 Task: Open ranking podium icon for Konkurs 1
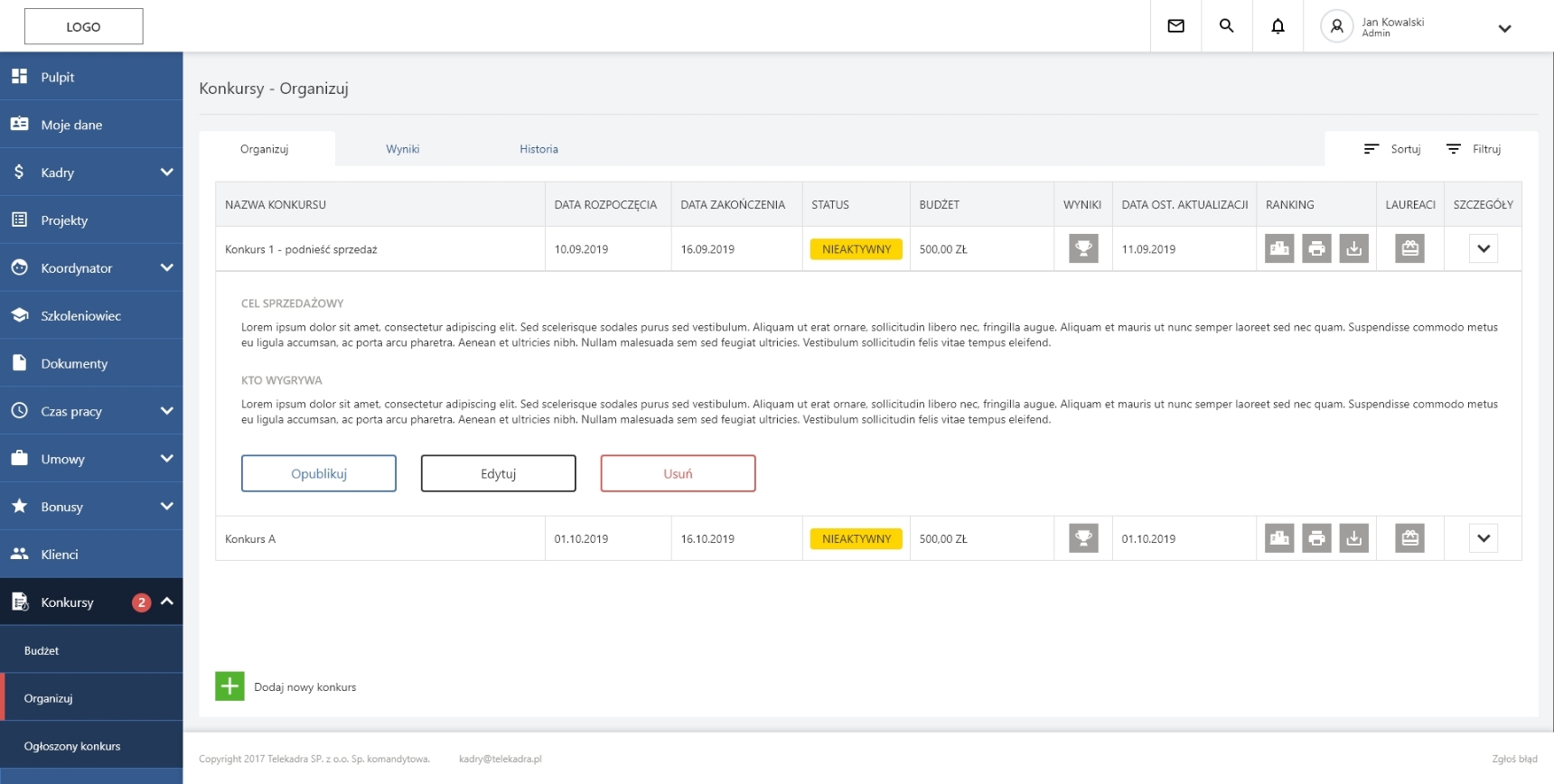pos(1279,248)
